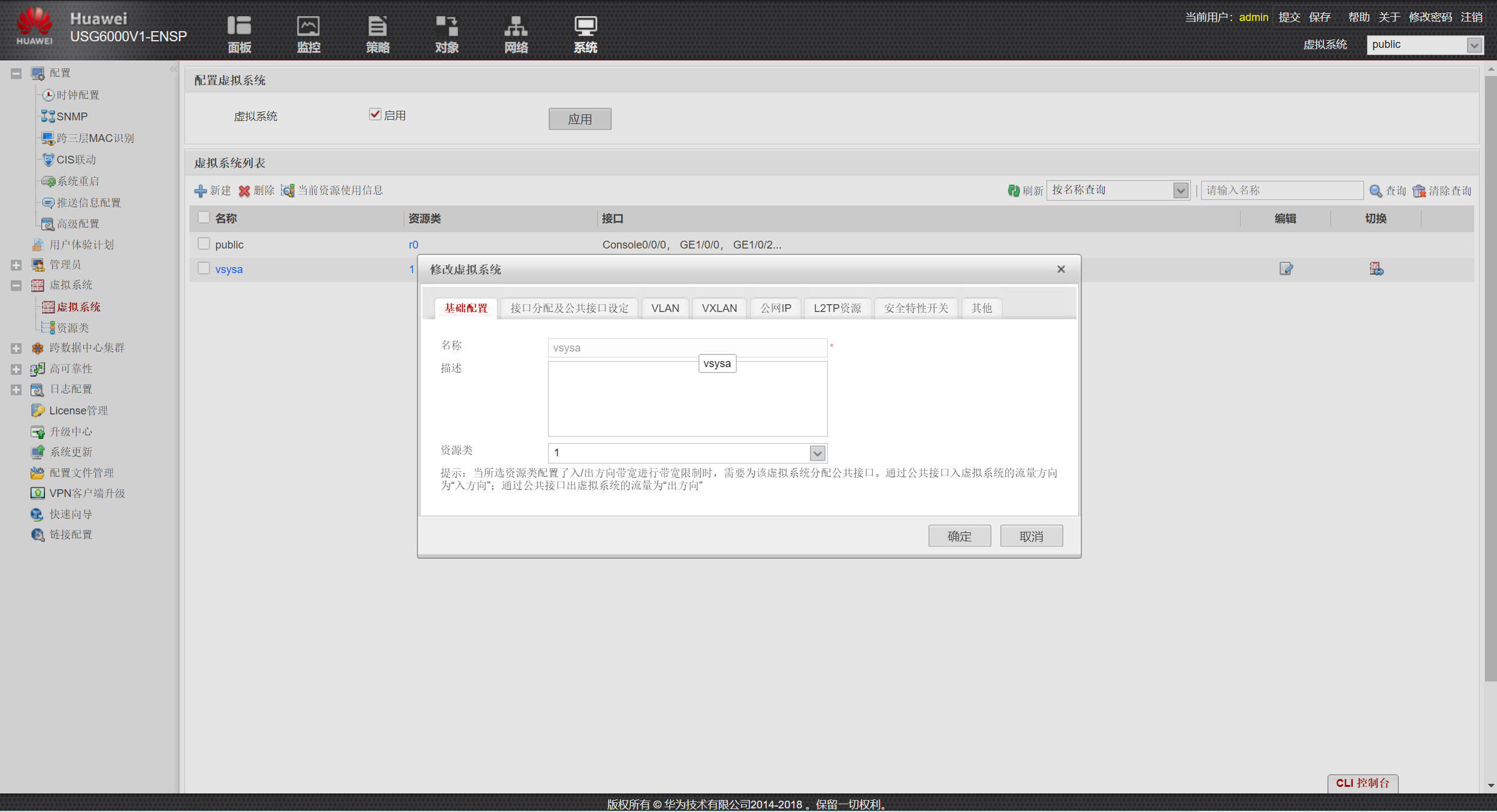Click the edit icon for vsysa row
This screenshot has height=812, width=1497.
tap(1286, 269)
